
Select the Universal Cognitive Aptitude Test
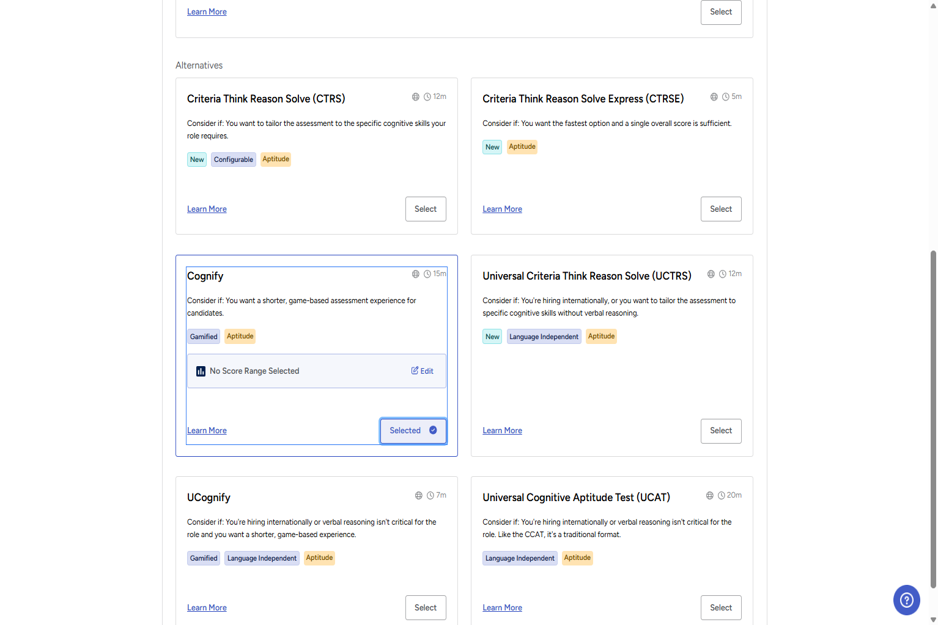click(x=721, y=608)
